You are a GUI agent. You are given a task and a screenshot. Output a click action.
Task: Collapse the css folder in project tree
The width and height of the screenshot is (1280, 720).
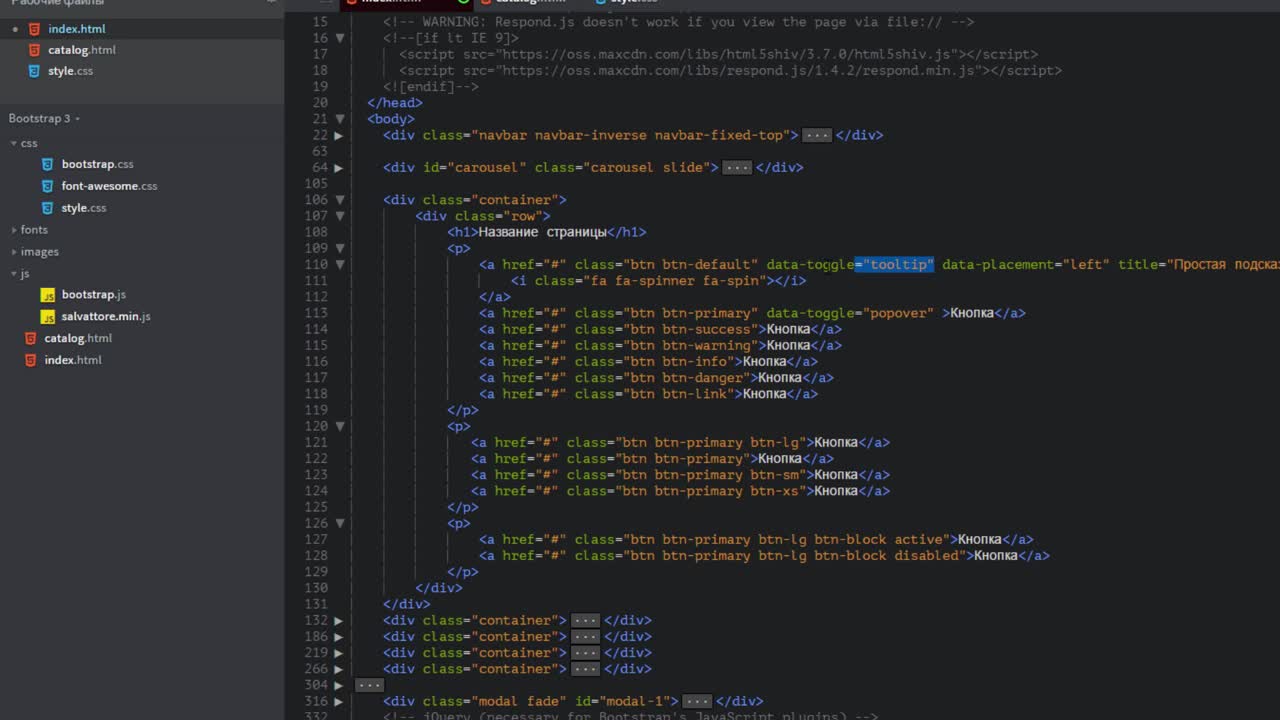click(14, 143)
